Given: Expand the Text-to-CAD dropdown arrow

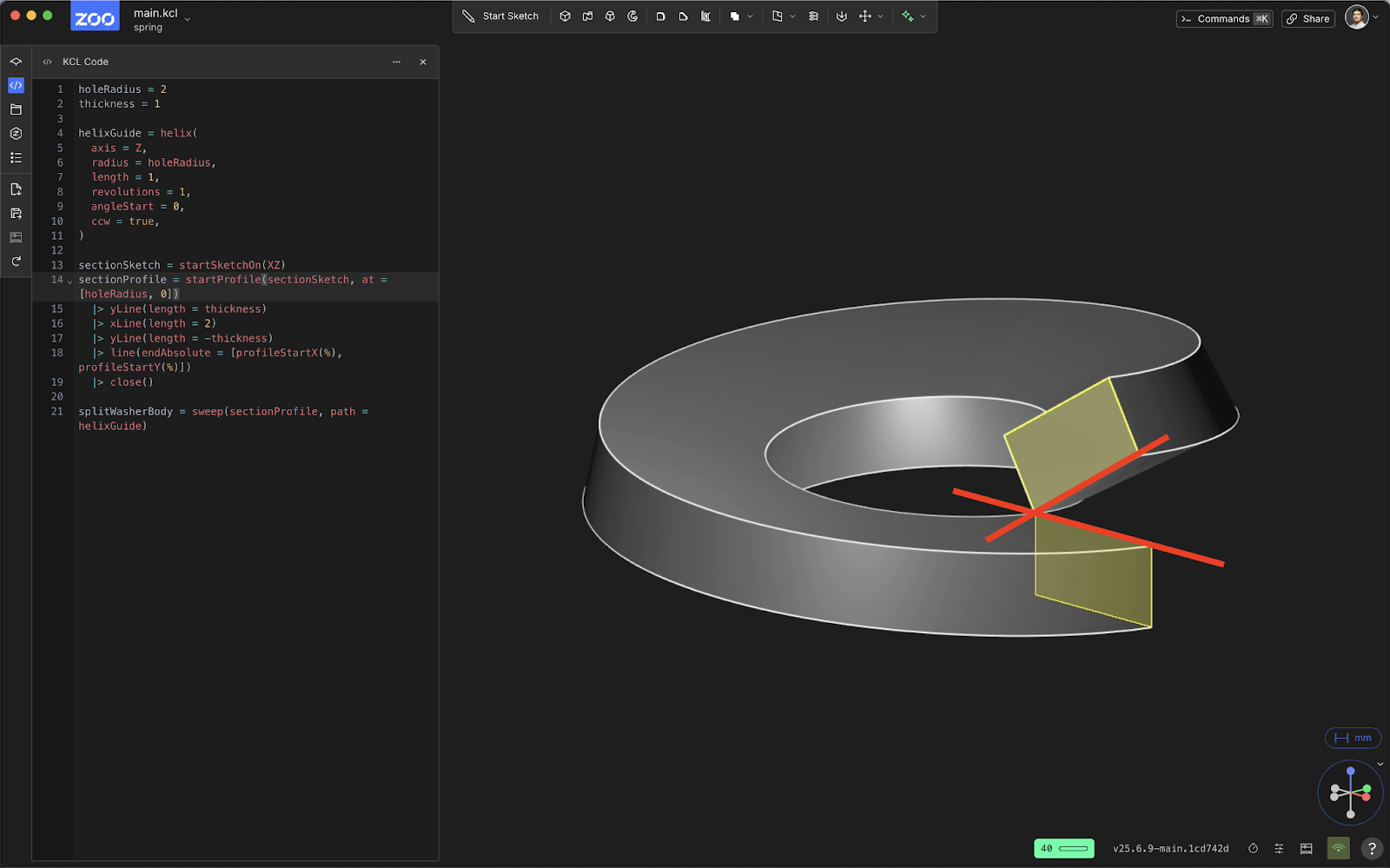Looking at the screenshot, I should tap(923, 17).
